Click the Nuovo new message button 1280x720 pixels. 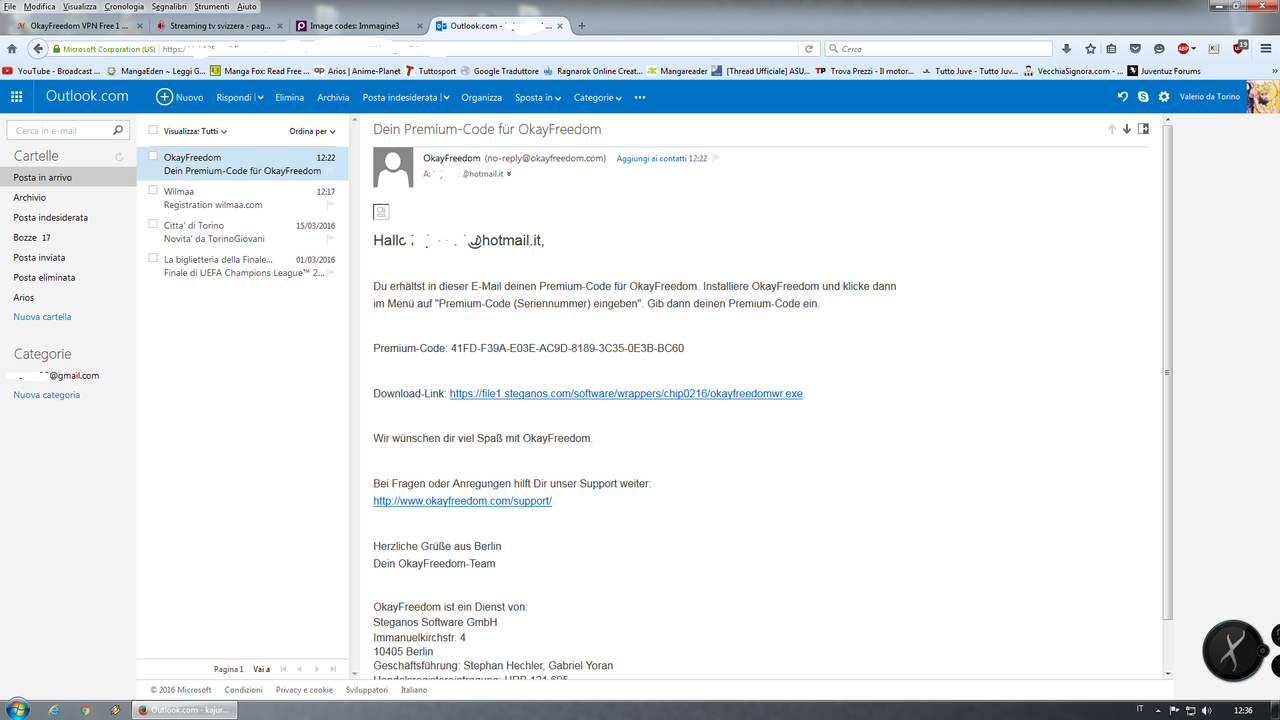(x=180, y=97)
